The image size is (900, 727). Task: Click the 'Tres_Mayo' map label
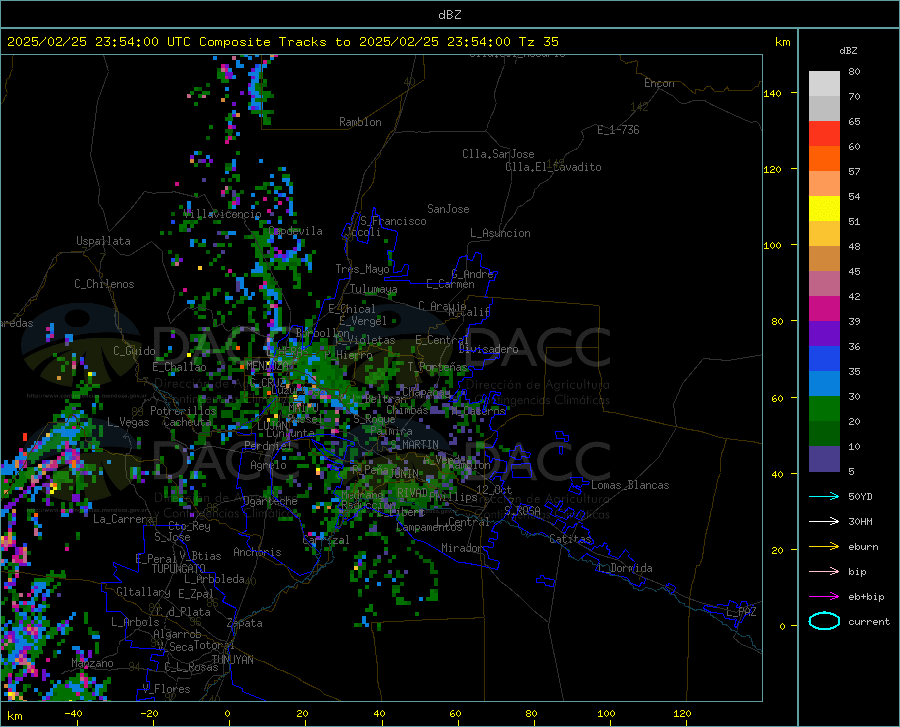[x=362, y=269]
